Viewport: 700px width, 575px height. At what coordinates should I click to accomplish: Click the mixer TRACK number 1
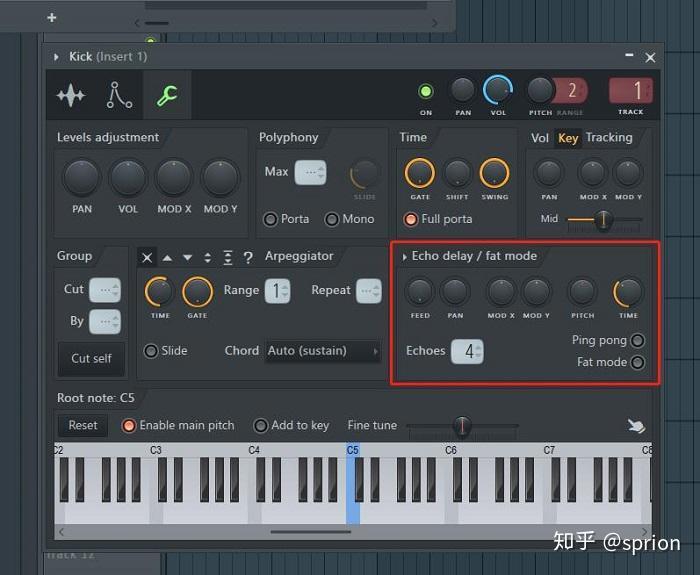click(x=631, y=91)
